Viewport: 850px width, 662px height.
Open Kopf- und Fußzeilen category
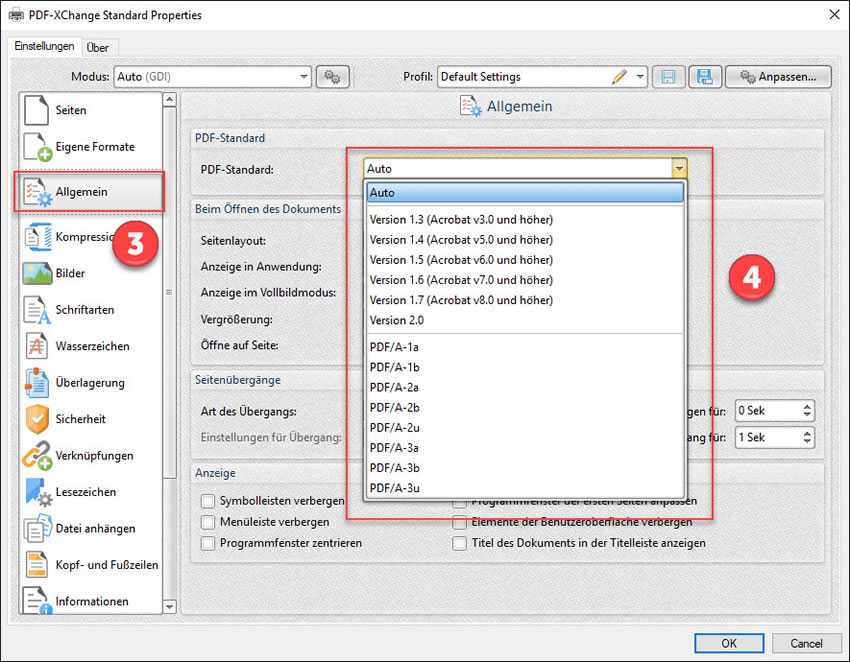click(91, 565)
